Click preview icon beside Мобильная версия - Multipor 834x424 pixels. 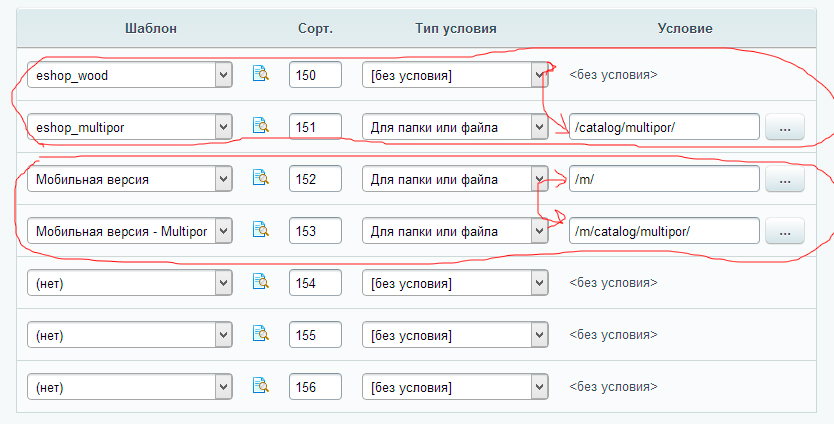coord(261,231)
